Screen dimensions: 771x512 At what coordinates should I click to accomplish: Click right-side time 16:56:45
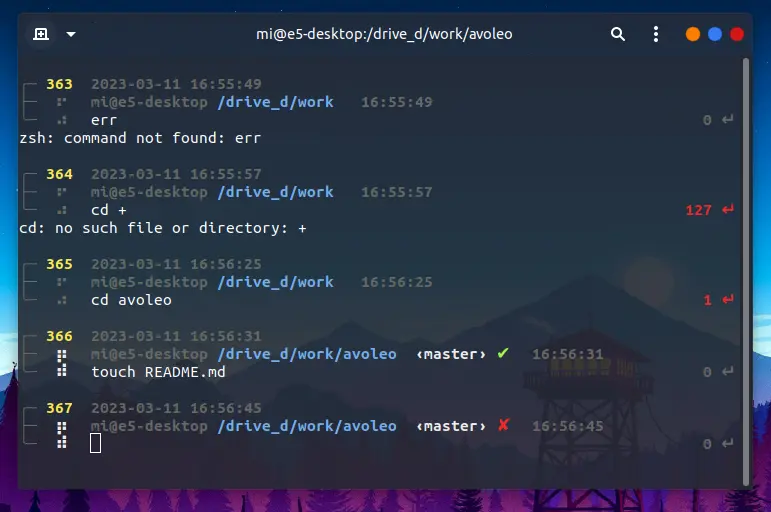point(567,426)
